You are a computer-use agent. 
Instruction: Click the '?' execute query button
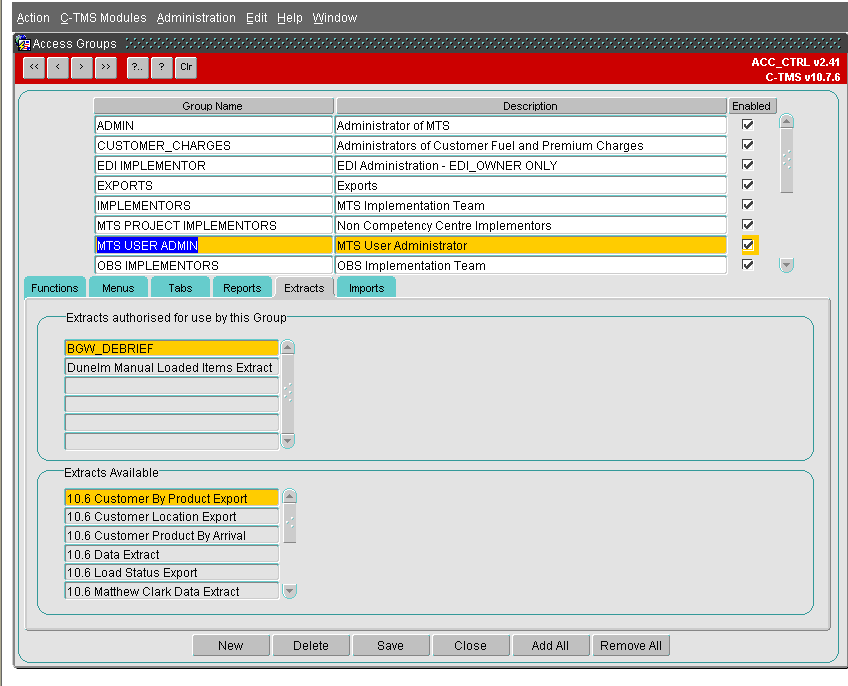pyautogui.click(x=162, y=68)
